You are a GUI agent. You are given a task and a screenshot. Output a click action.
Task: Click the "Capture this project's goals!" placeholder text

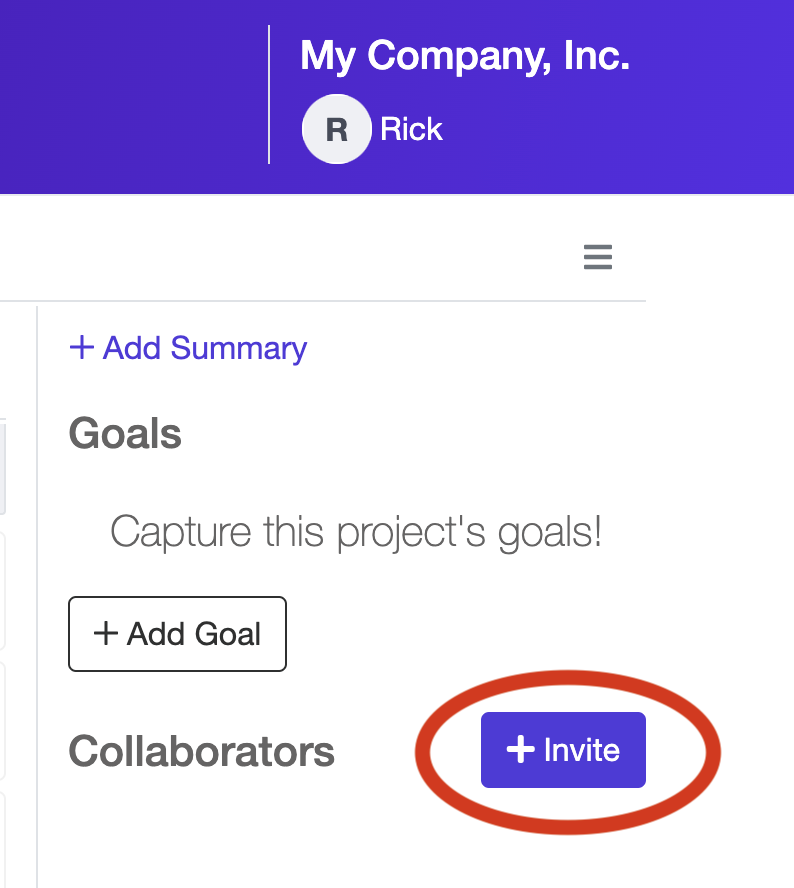click(x=356, y=532)
